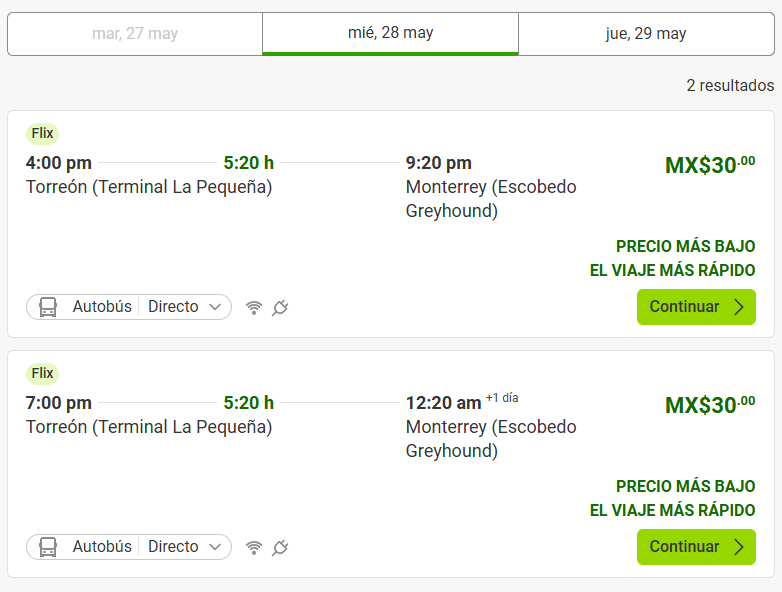The image size is (782, 592).
Task: Click the Wi-Fi icon on the 4:00 pm trip
Action: click(x=254, y=308)
